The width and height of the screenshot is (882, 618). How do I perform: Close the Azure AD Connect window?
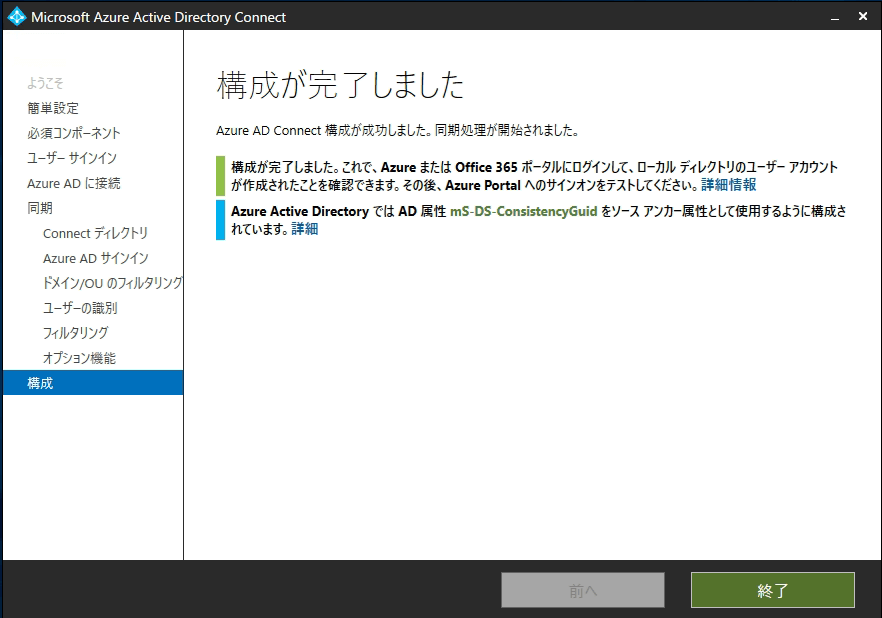(x=863, y=17)
